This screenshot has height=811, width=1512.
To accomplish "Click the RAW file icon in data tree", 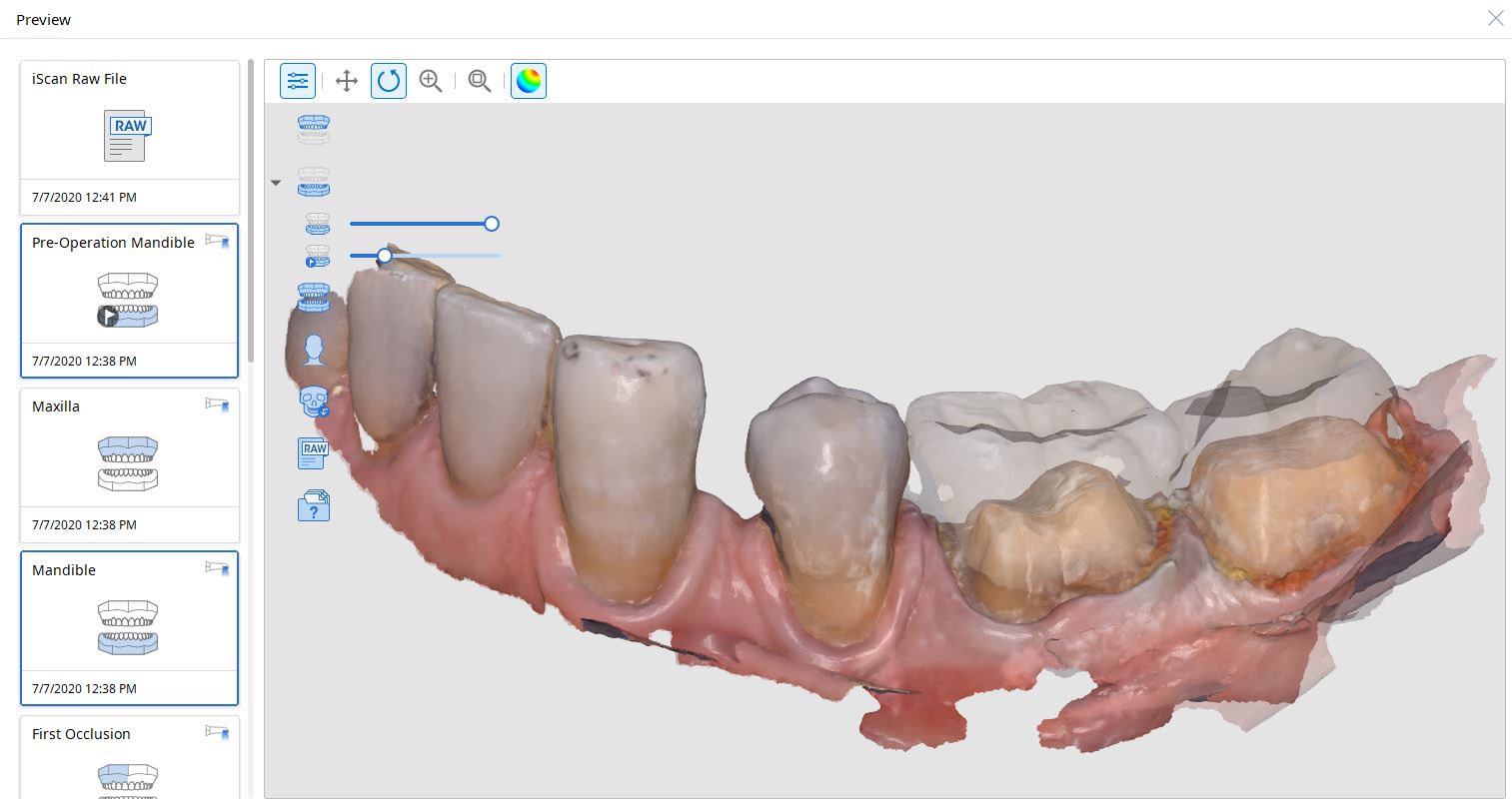I will click(x=314, y=452).
